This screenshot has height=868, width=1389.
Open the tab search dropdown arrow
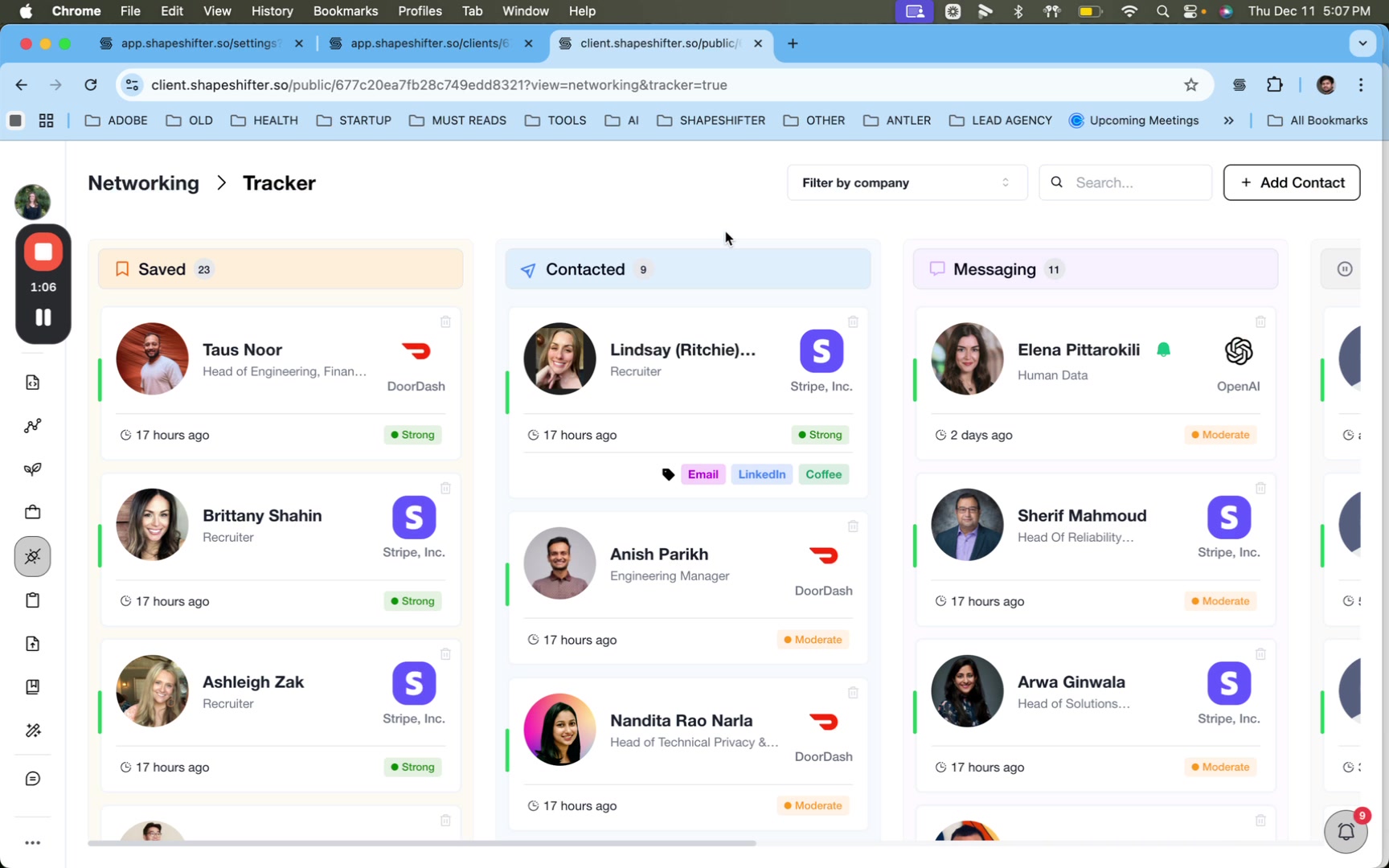(1361, 44)
